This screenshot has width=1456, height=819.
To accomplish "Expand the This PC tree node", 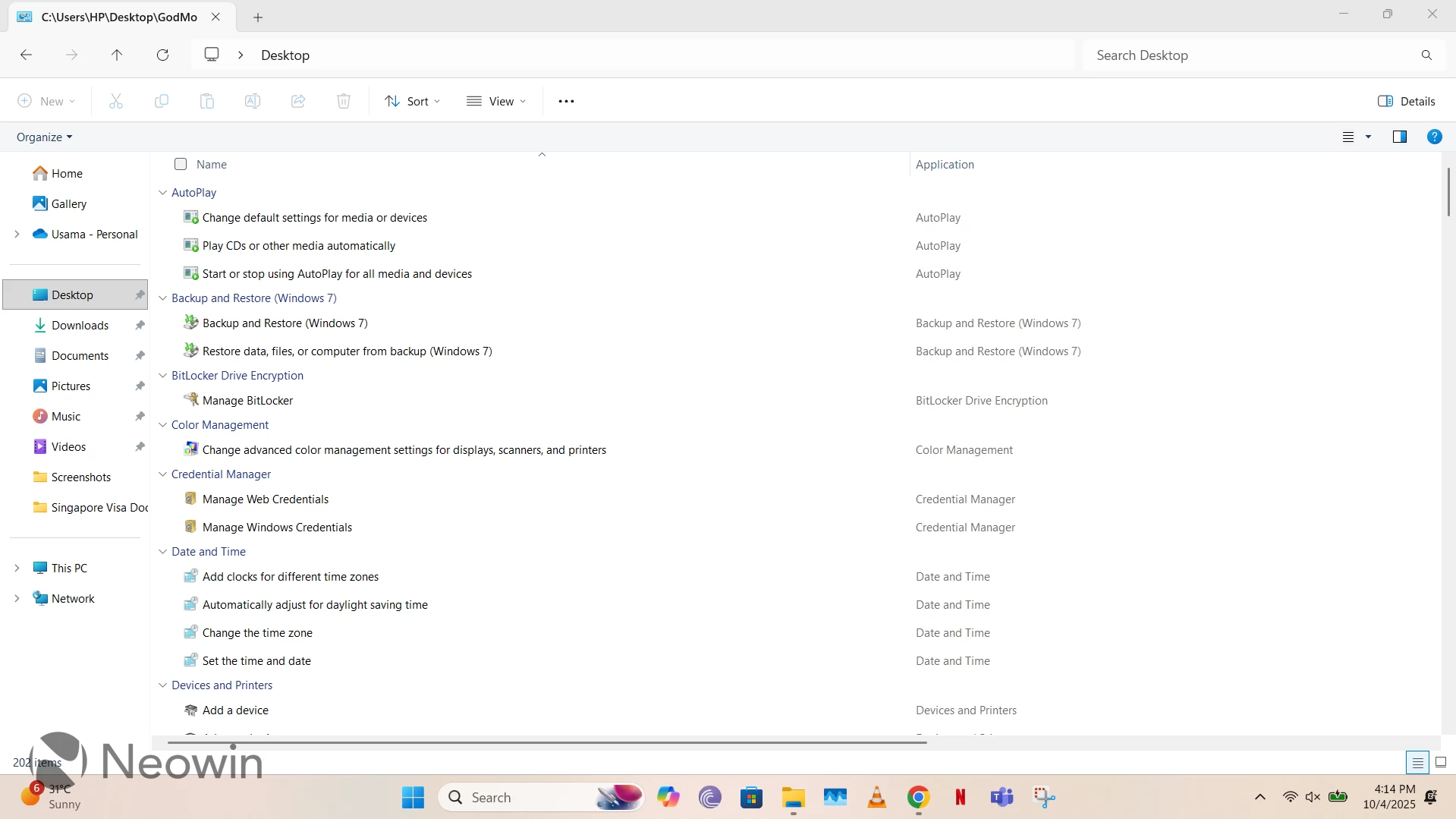I will pyautogui.click(x=17, y=568).
